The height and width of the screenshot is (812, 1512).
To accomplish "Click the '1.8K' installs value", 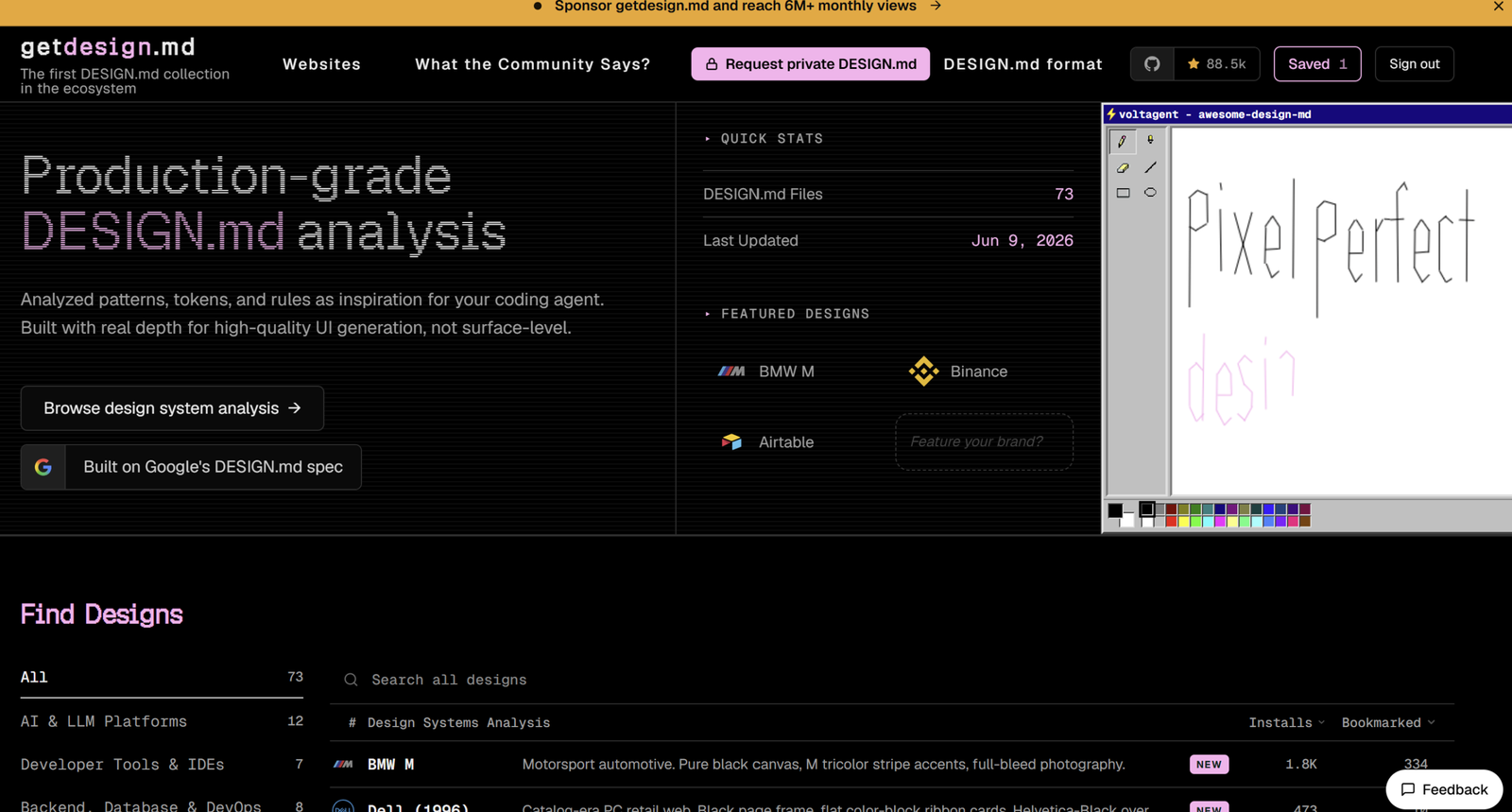I will tap(1300, 764).
